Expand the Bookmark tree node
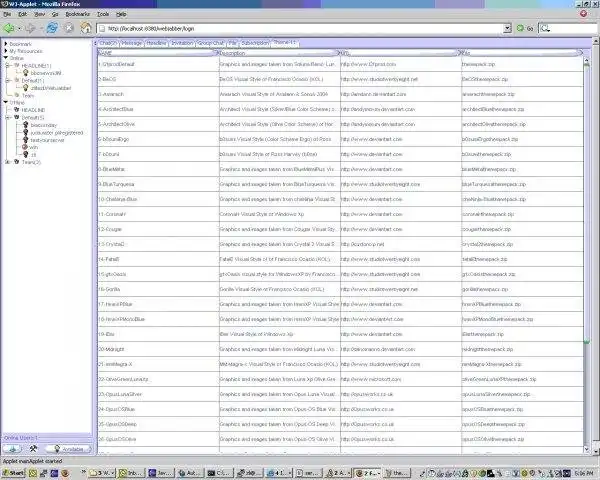 coord(6,44)
